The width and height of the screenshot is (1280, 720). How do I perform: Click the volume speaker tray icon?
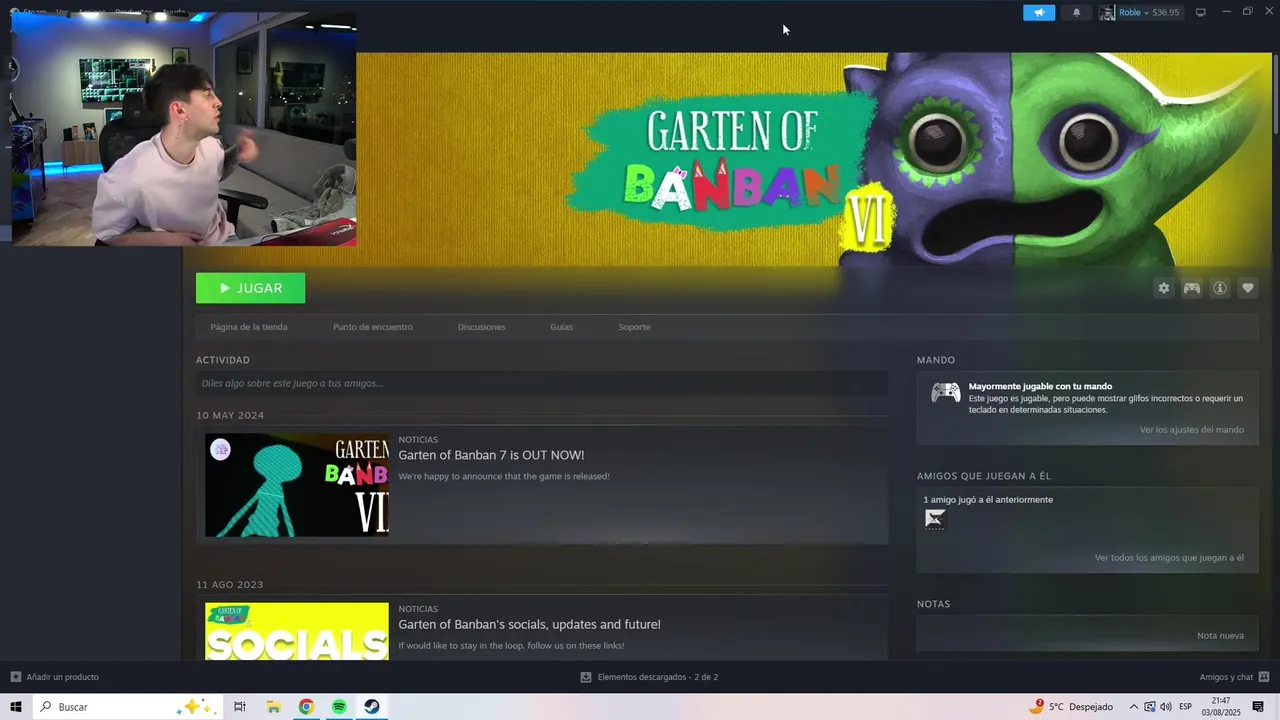(x=1166, y=707)
